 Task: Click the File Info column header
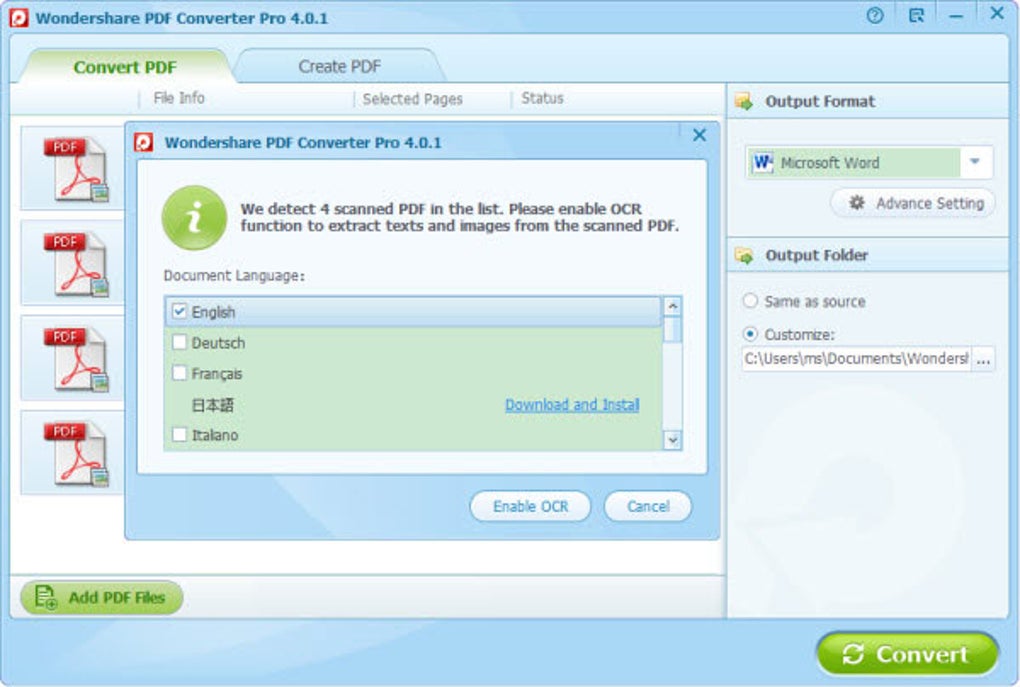179,98
